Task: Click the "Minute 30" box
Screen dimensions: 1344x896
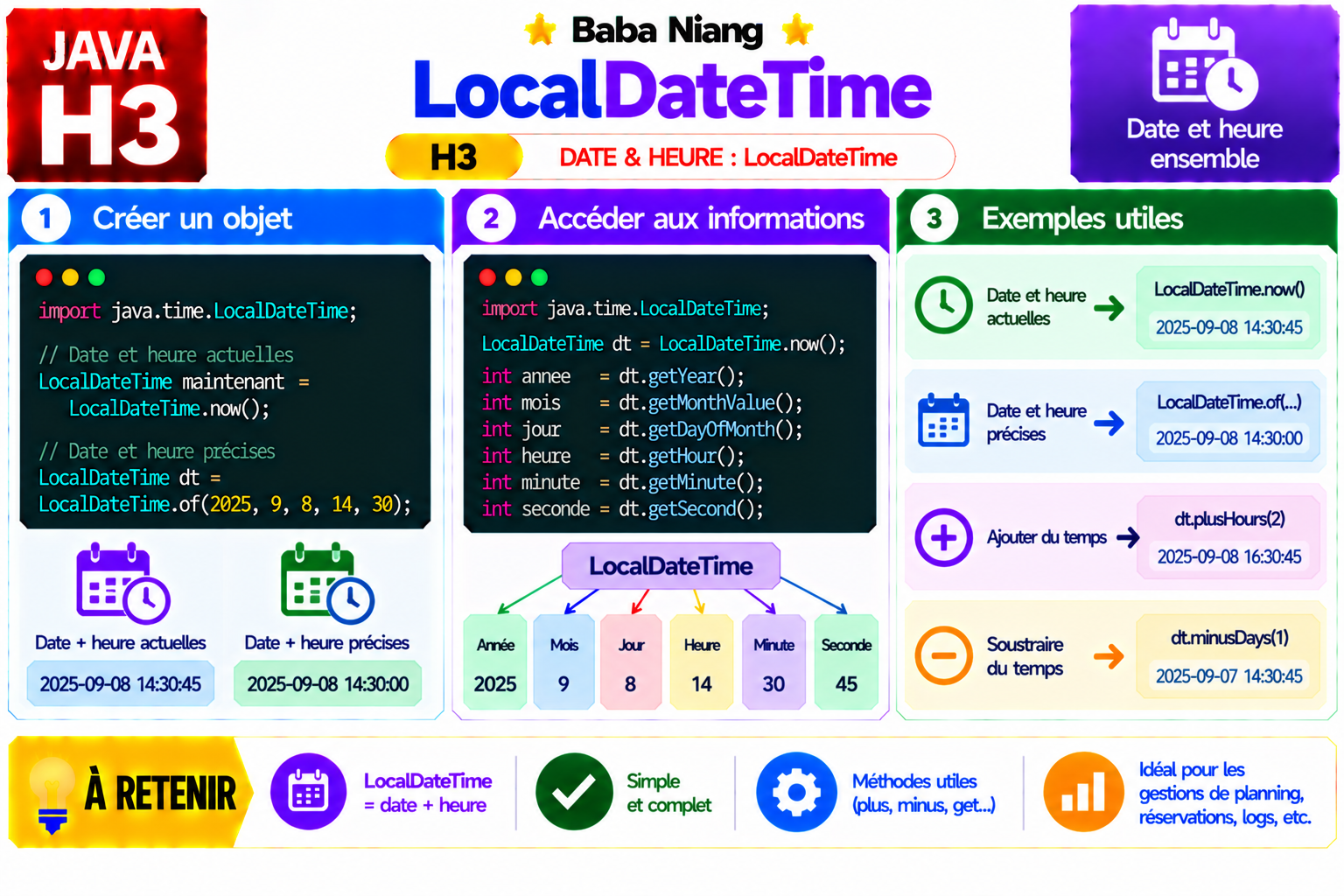Action: pos(773,662)
